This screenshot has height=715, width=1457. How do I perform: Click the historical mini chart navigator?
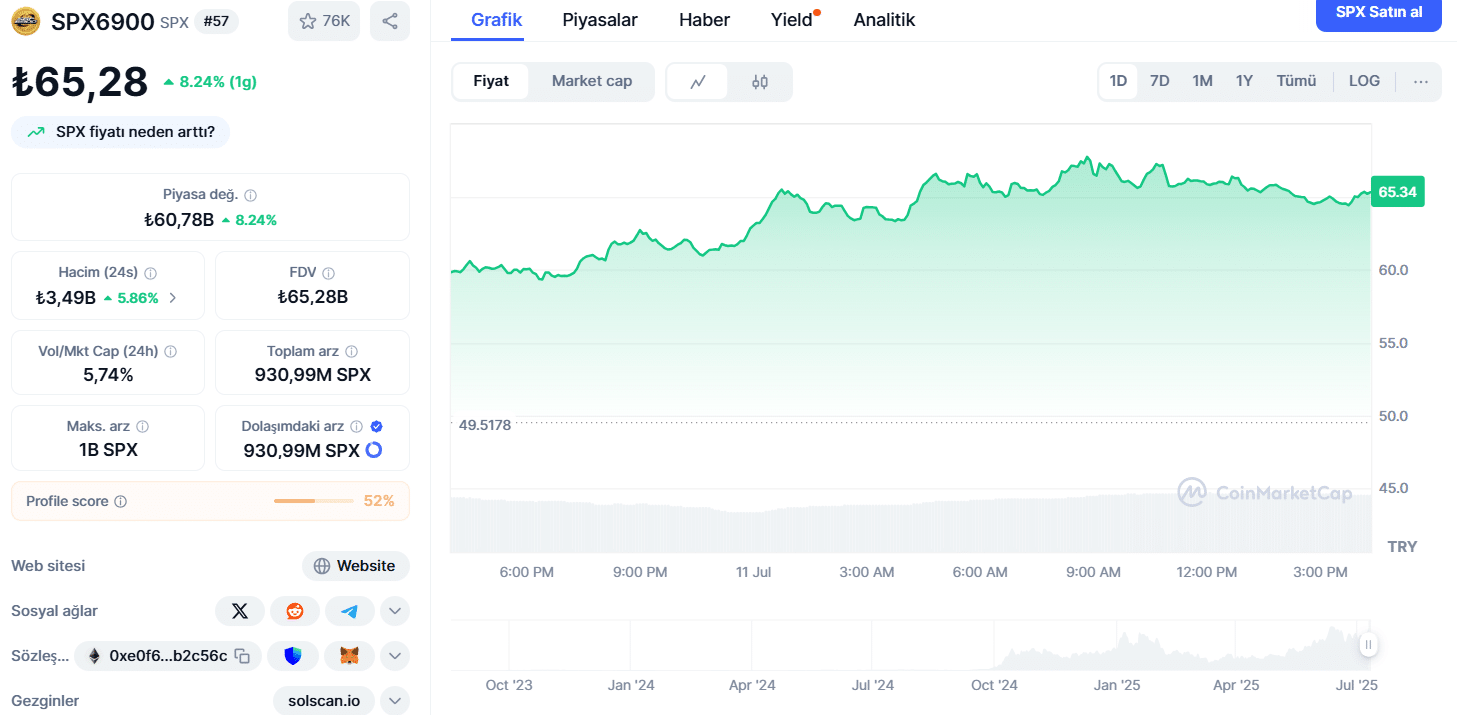pyautogui.click(x=910, y=645)
